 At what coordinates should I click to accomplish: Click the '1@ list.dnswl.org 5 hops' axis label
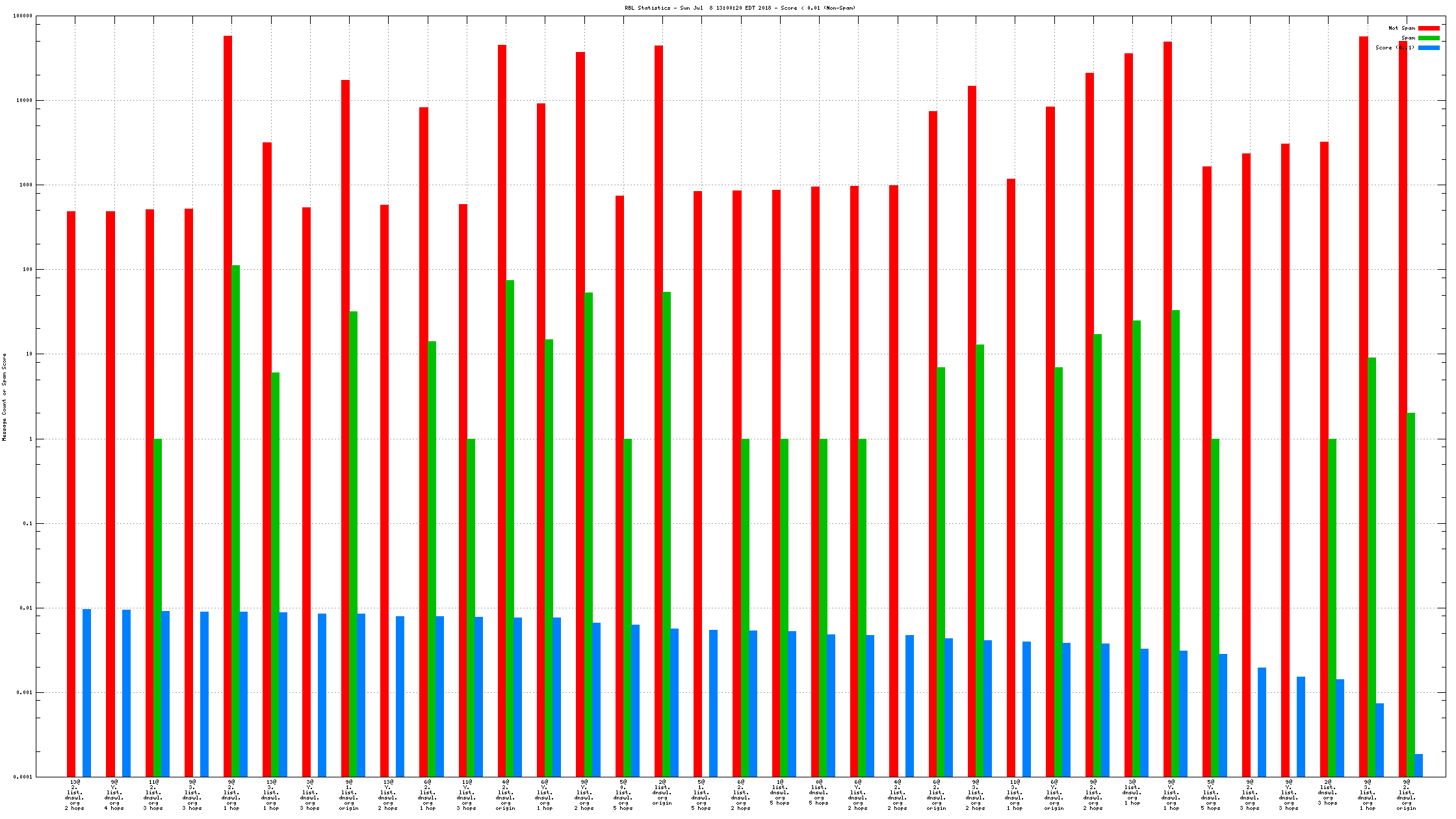coord(779,792)
